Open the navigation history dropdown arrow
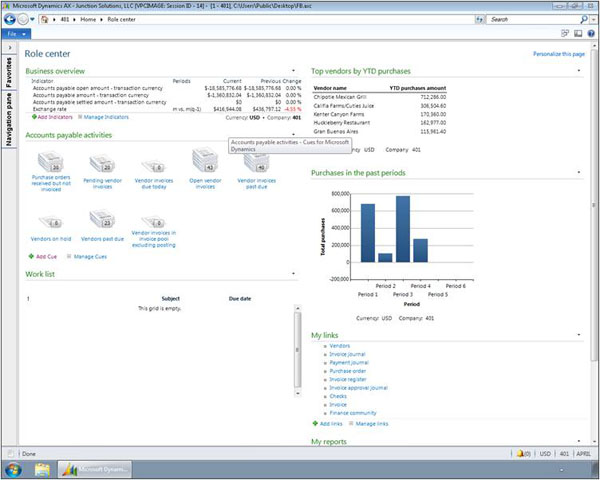Image resolution: width=600 pixels, height=480 pixels. tap(32, 19)
